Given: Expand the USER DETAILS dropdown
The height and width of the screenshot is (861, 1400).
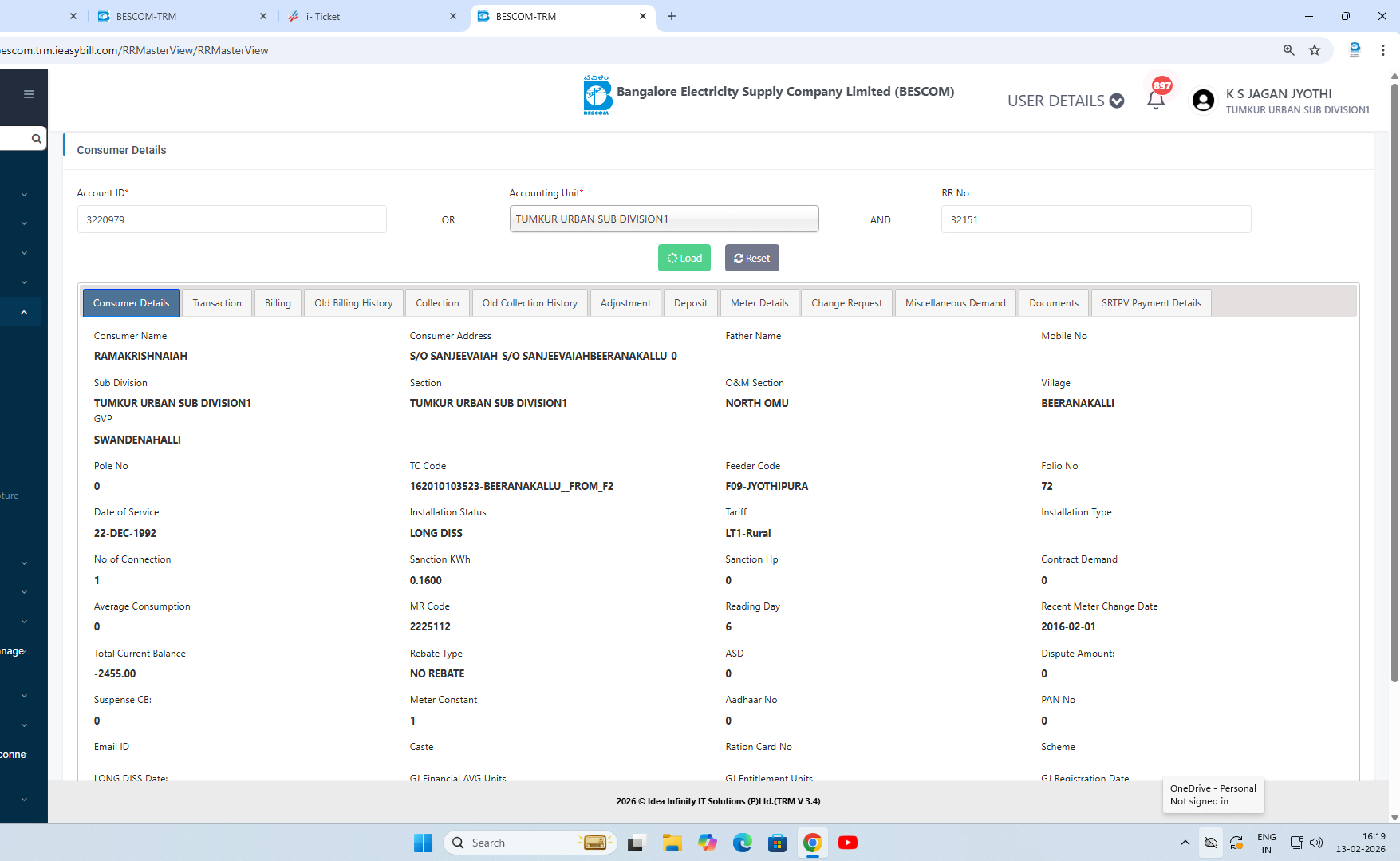Looking at the screenshot, I should pyautogui.click(x=1066, y=101).
